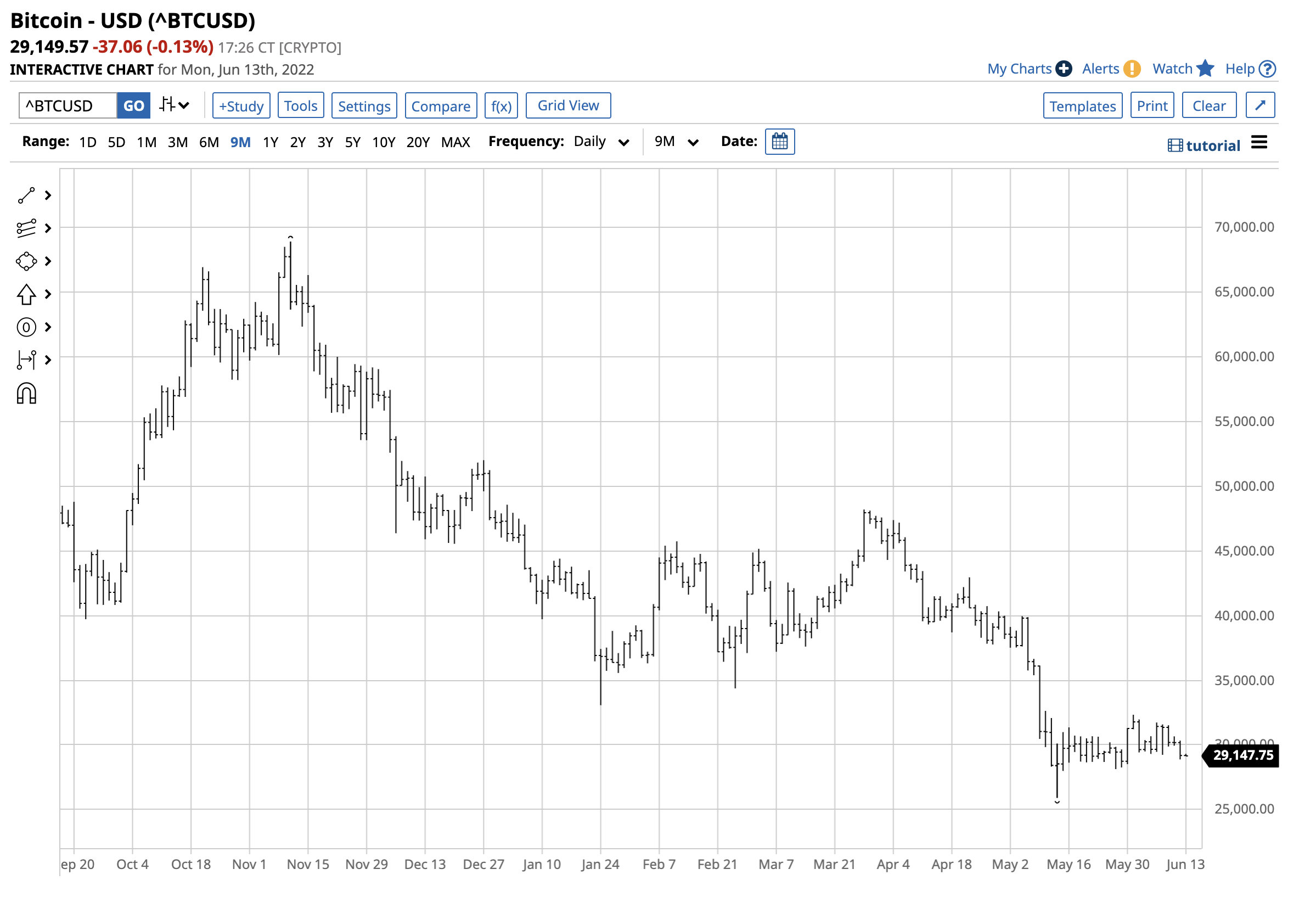The width and height of the screenshot is (1316, 897).
Task: Select the 5Y range
Action: (353, 142)
